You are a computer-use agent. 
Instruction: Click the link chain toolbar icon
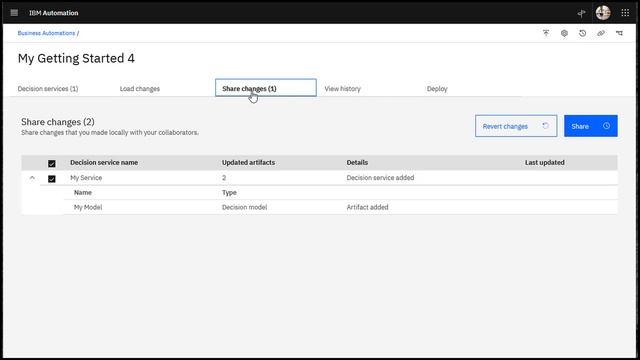point(601,33)
